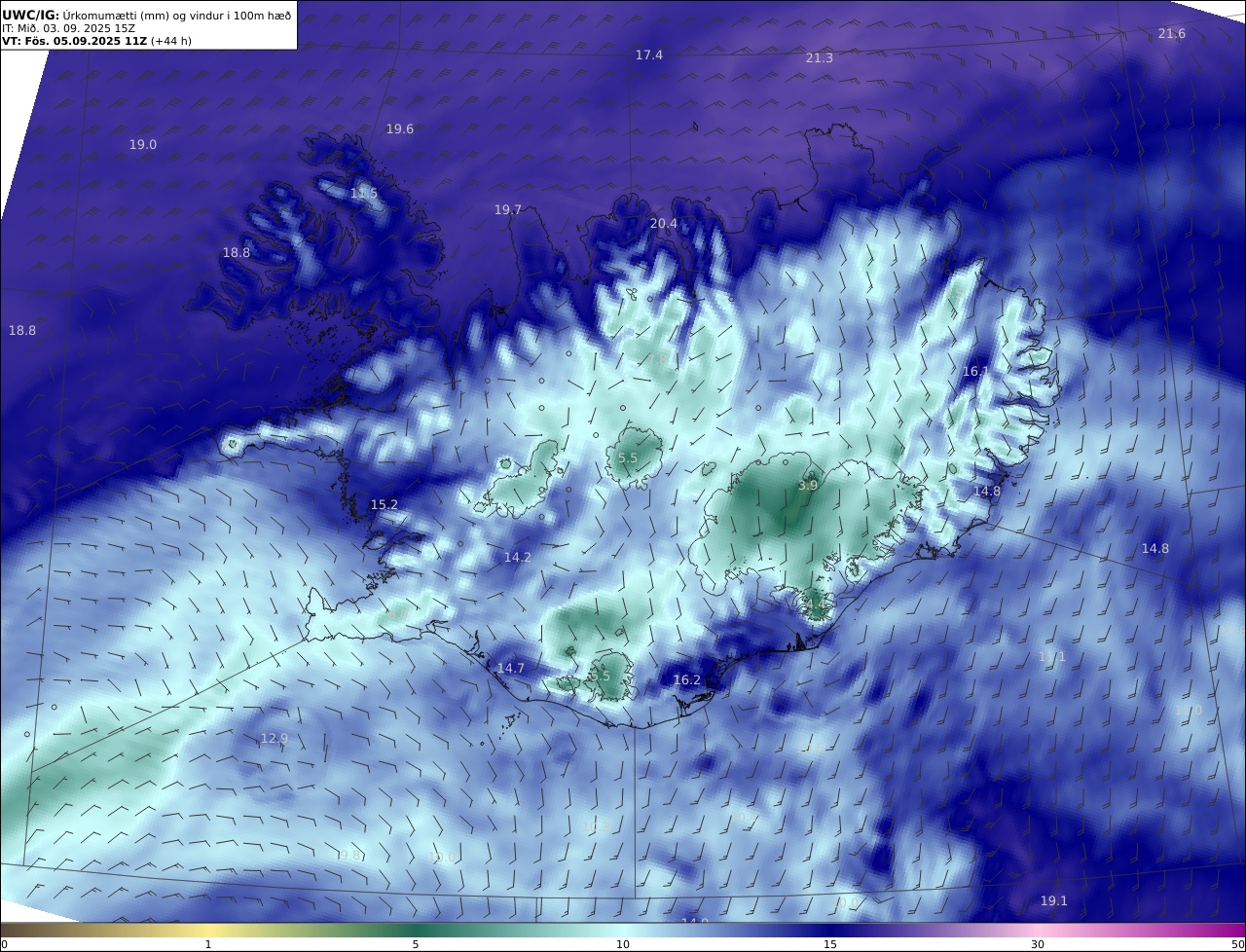Click the color scale tick label 10
Image resolution: width=1246 pixels, height=952 pixels.
[623, 944]
